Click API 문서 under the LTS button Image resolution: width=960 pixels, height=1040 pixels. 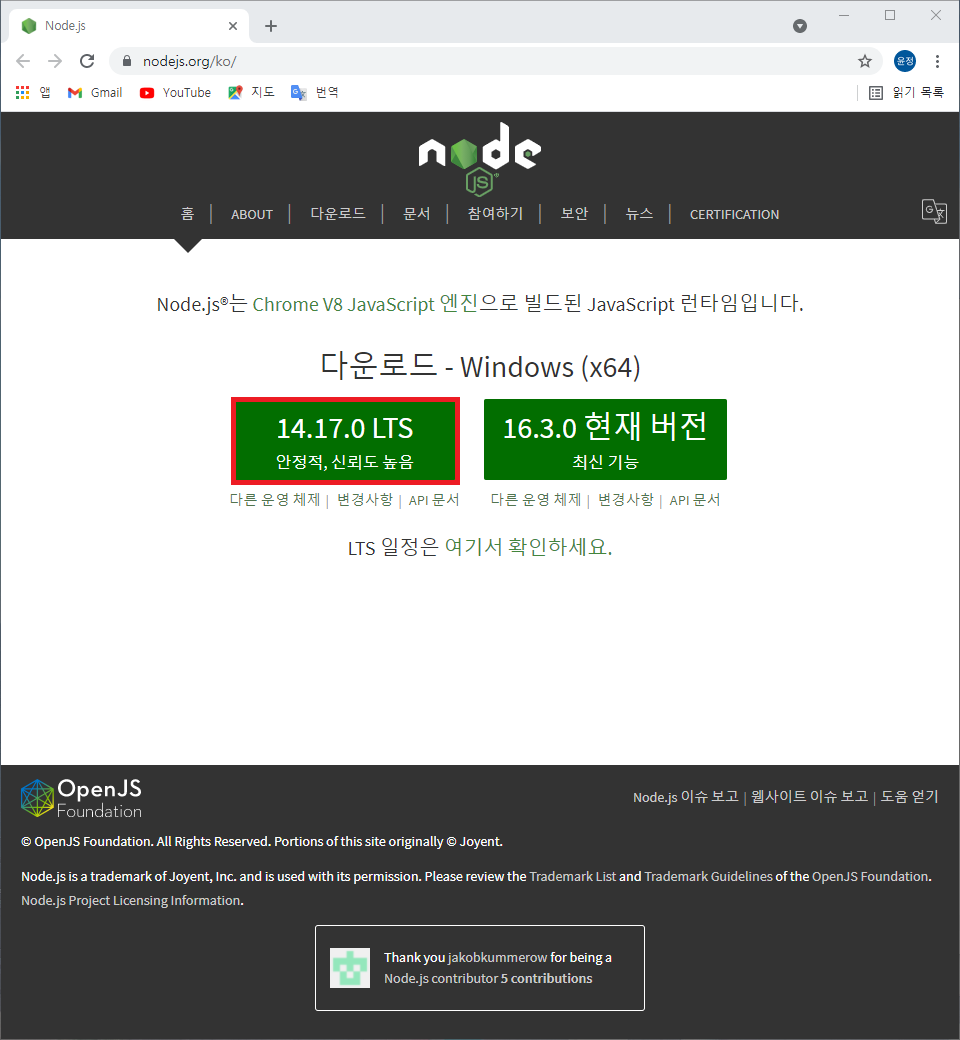tap(434, 499)
